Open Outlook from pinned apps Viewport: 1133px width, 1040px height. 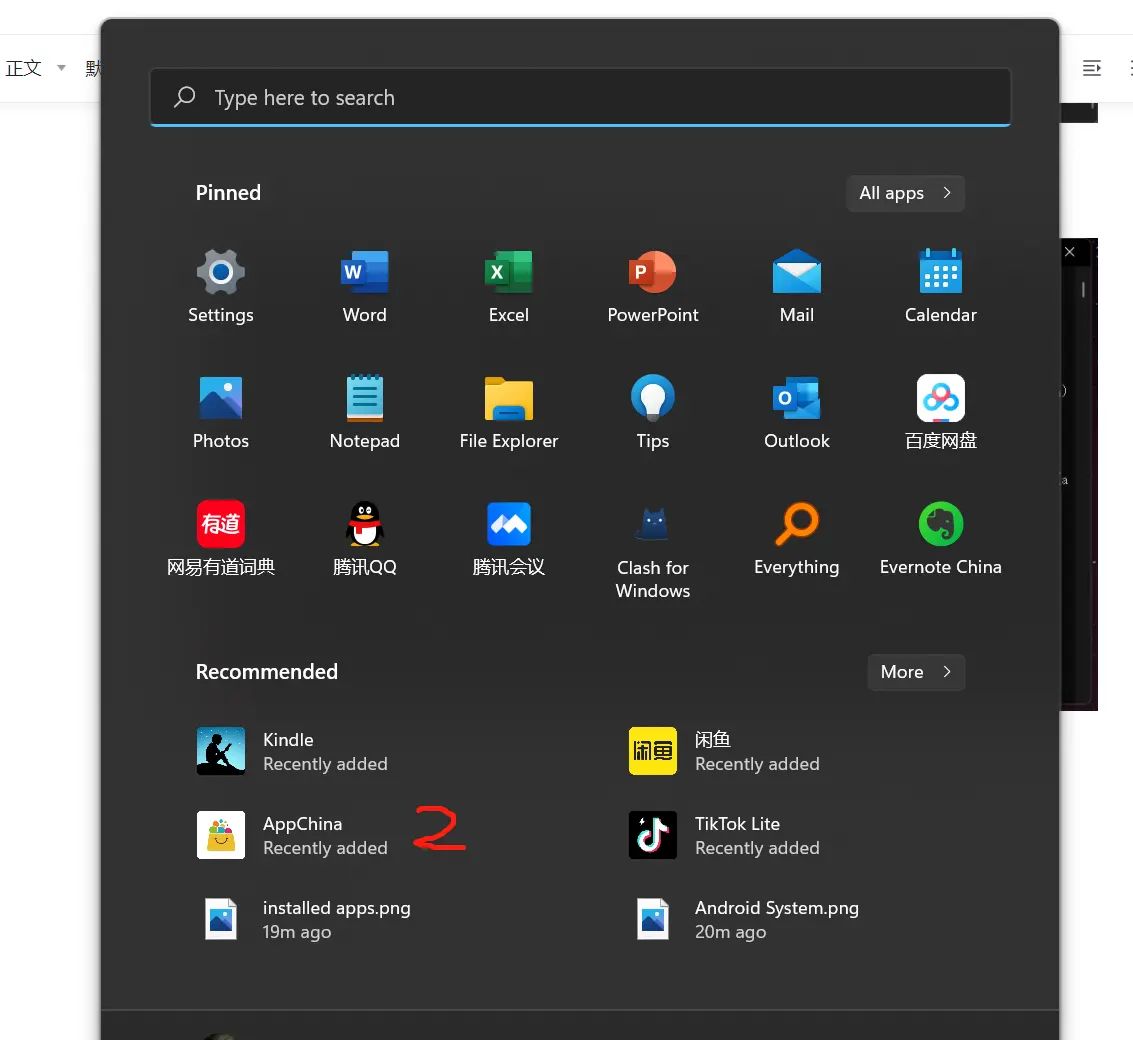(797, 410)
